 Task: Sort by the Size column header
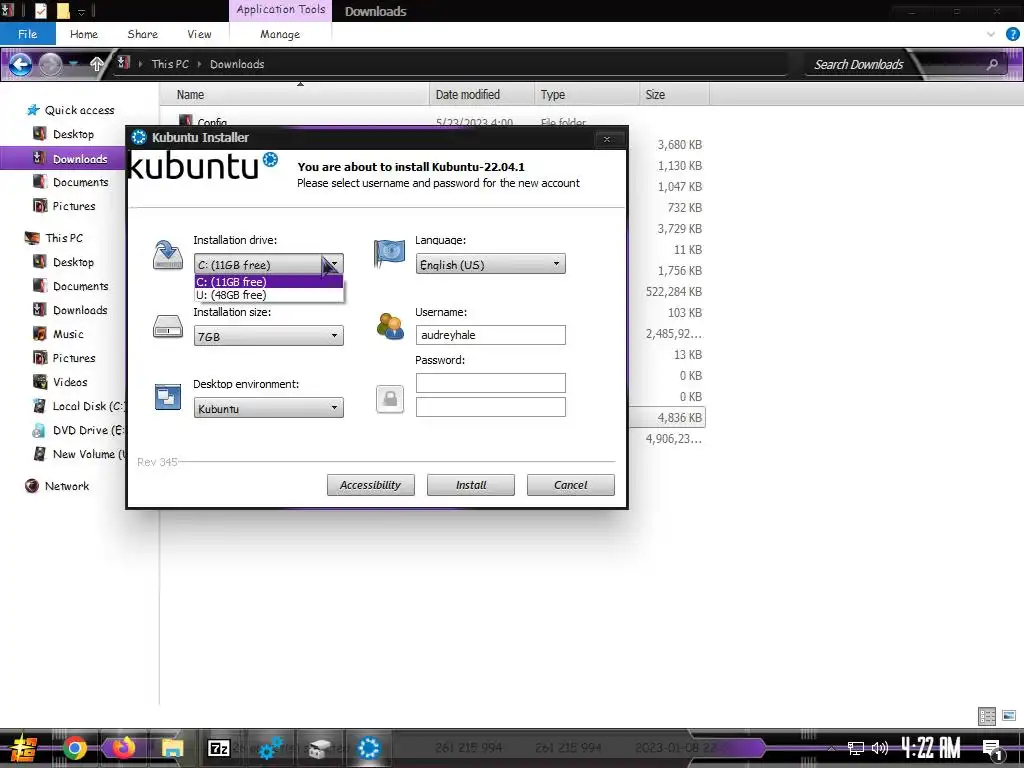(674, 95)
